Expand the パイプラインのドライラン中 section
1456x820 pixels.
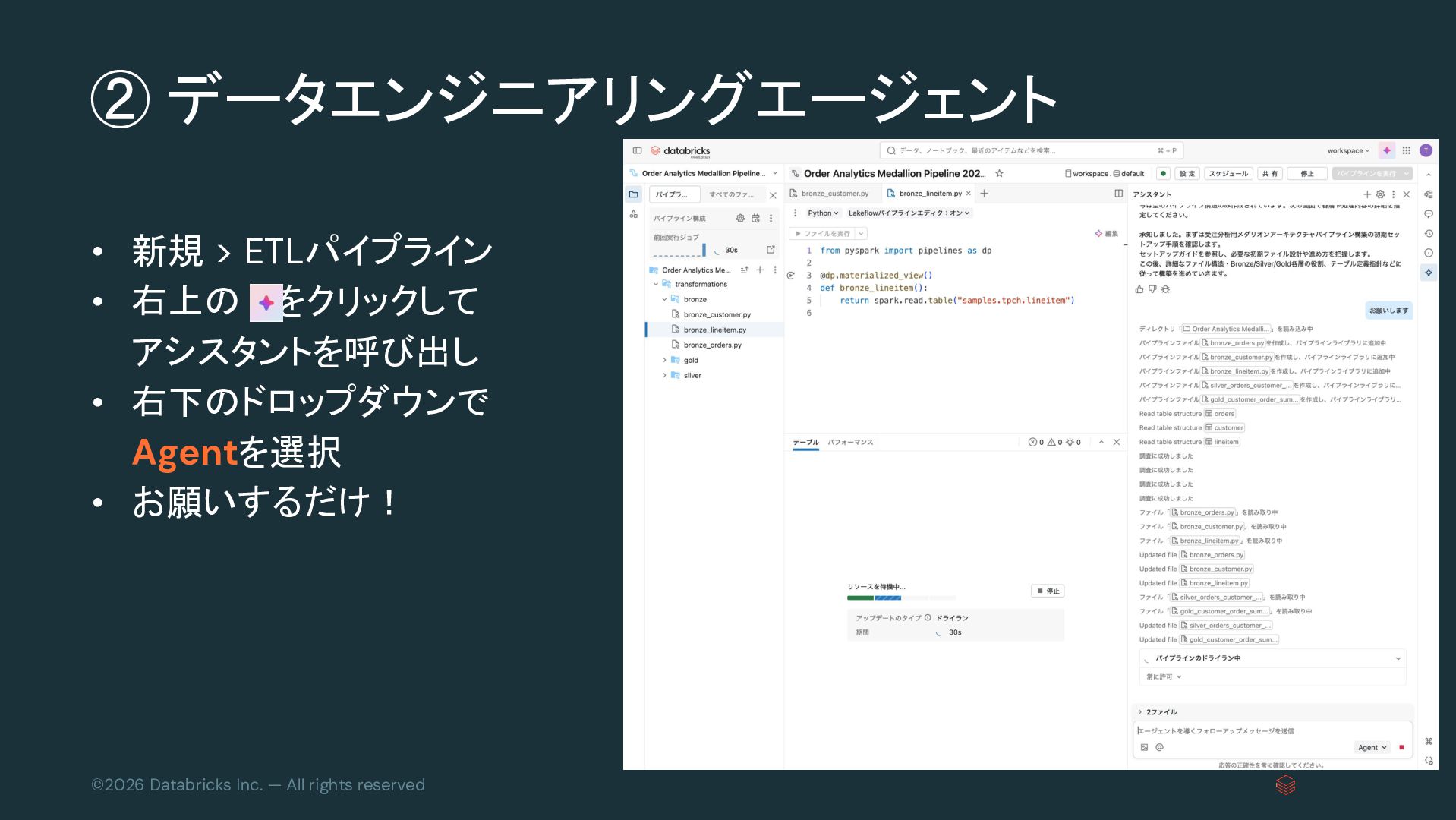(x=1273, y=658)
